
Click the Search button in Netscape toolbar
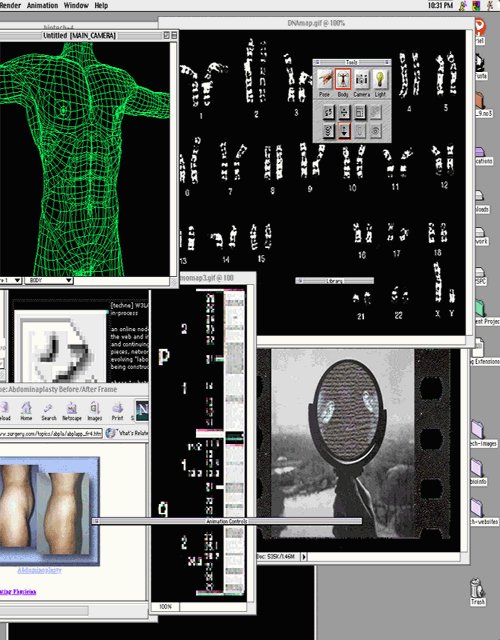click(49, 411)
